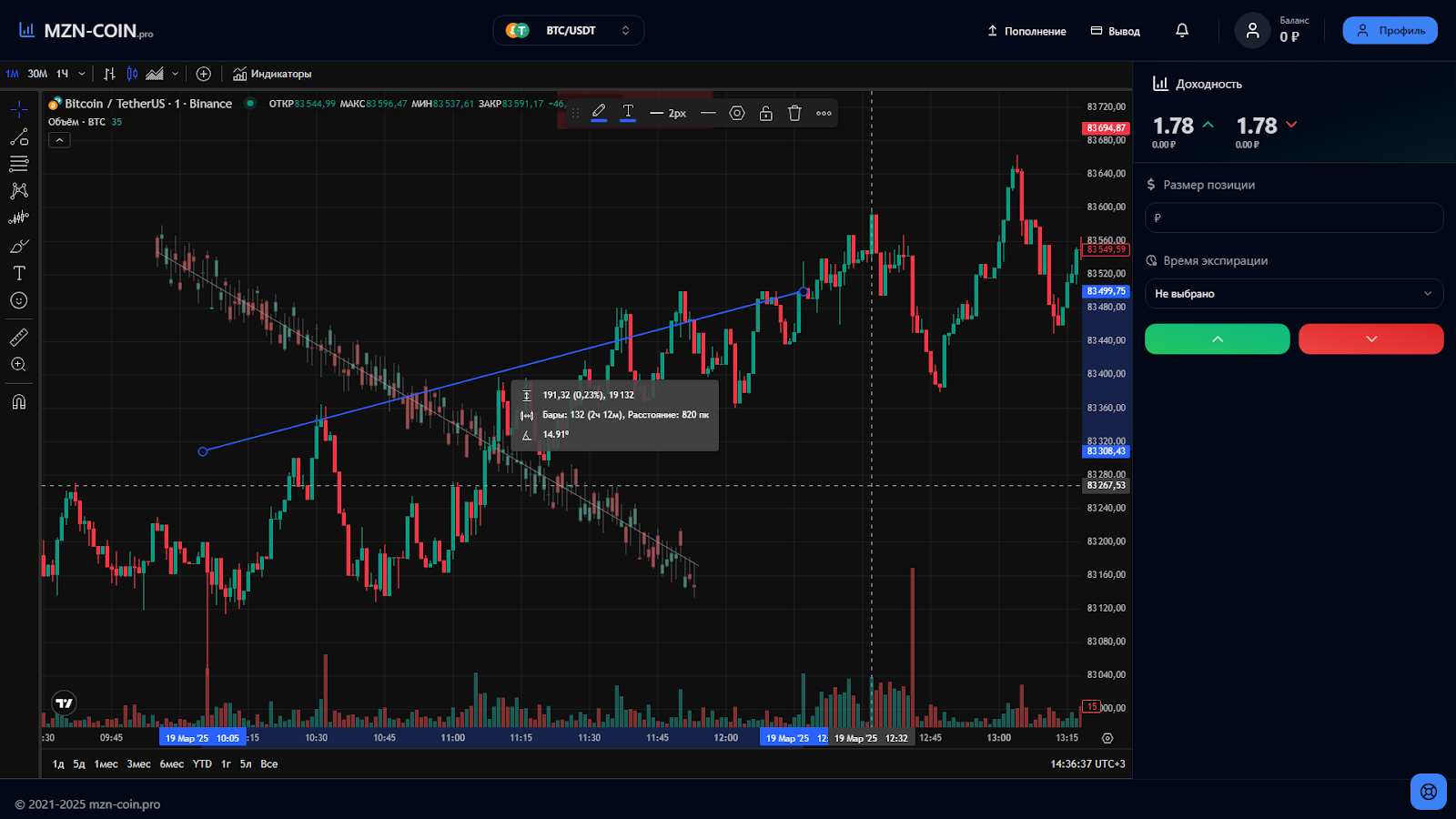Set chart range to 1д
The image size is (1456, 819).
pyautogui.click(x=58, y=764)
